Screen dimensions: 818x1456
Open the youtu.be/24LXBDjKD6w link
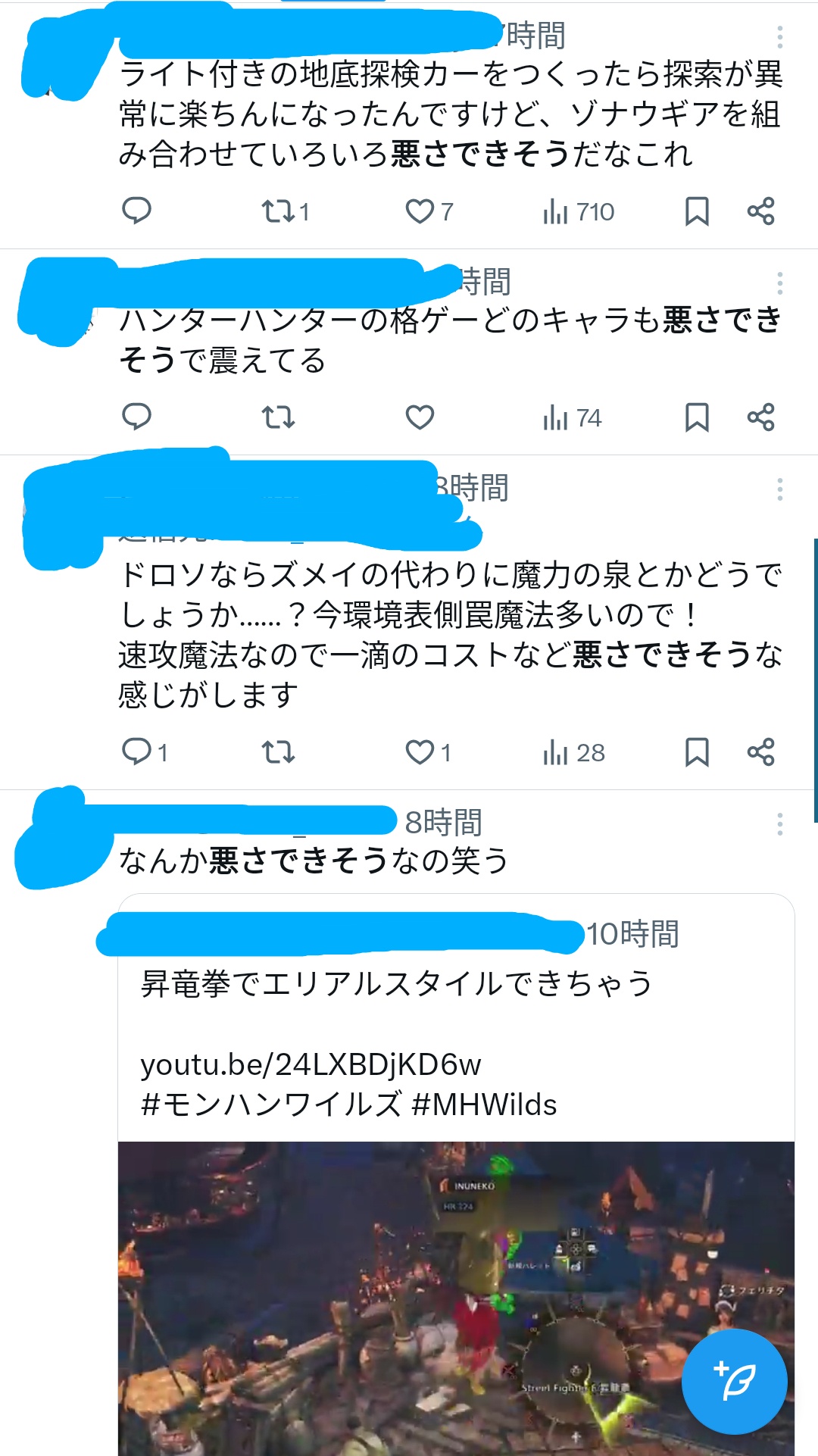point(311,1064)
